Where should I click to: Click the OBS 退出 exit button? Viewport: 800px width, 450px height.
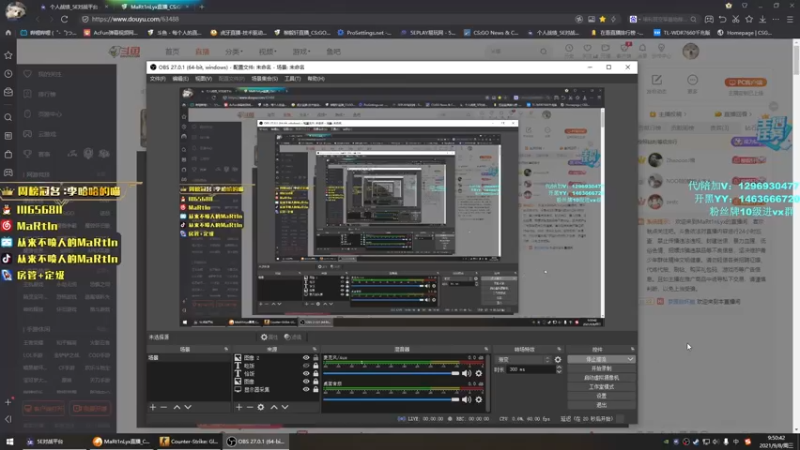tap(602, 405)
